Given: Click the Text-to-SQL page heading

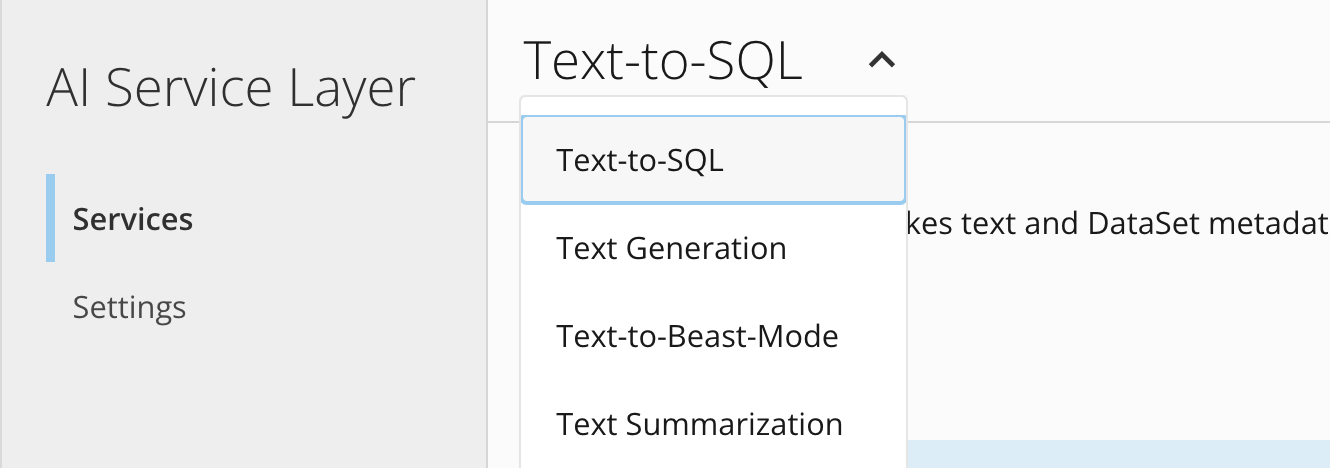Looking at the screenshot, I should pyautogui.click(x=662, y=62).
